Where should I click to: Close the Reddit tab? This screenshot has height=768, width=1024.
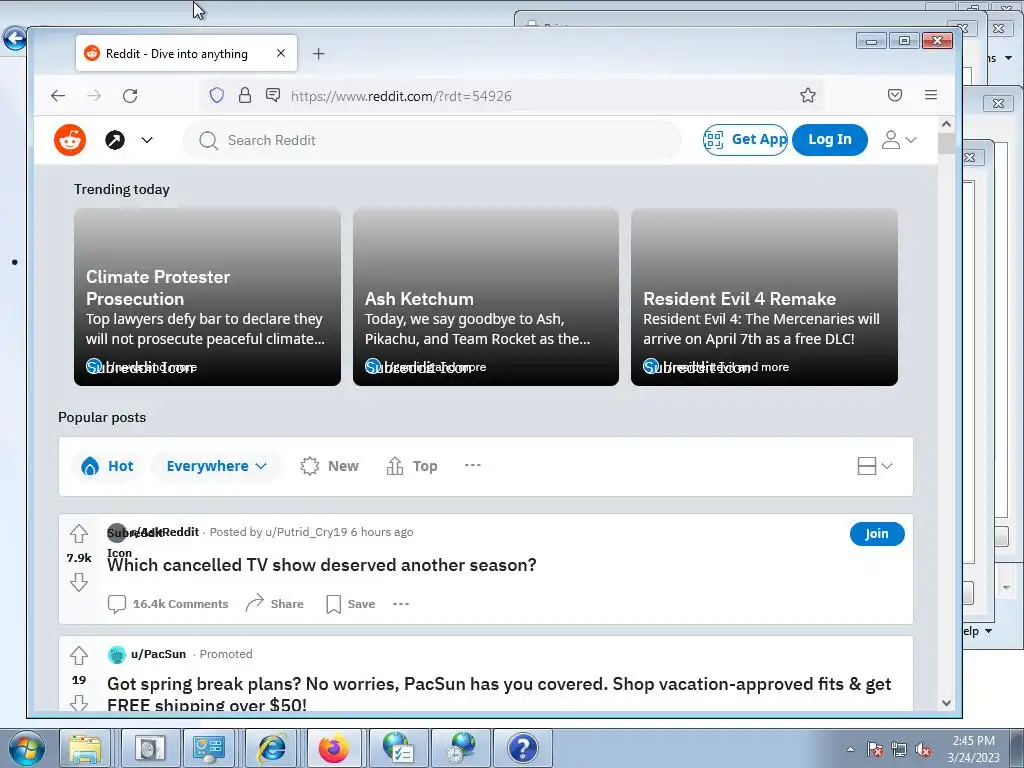point(281,53)
